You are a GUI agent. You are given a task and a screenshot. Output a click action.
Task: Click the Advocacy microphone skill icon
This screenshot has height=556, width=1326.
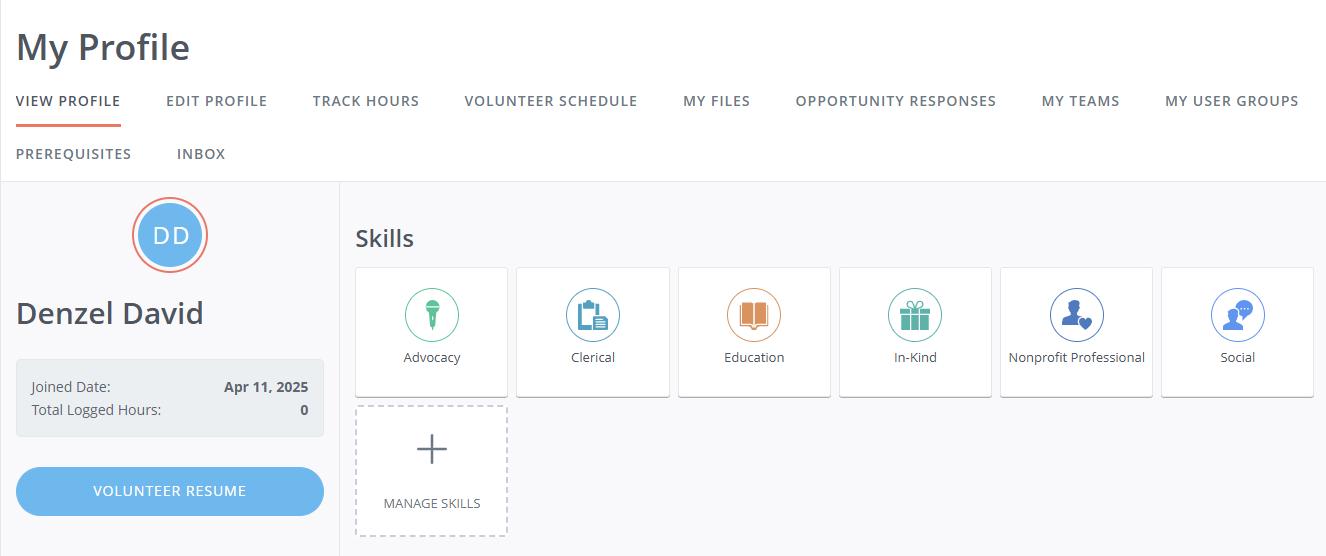[432, 315]
